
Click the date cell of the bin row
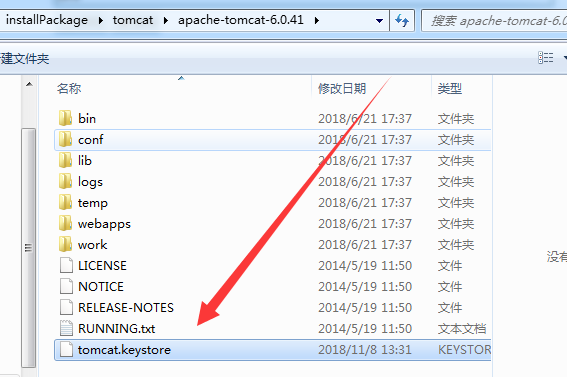point(364,119)
